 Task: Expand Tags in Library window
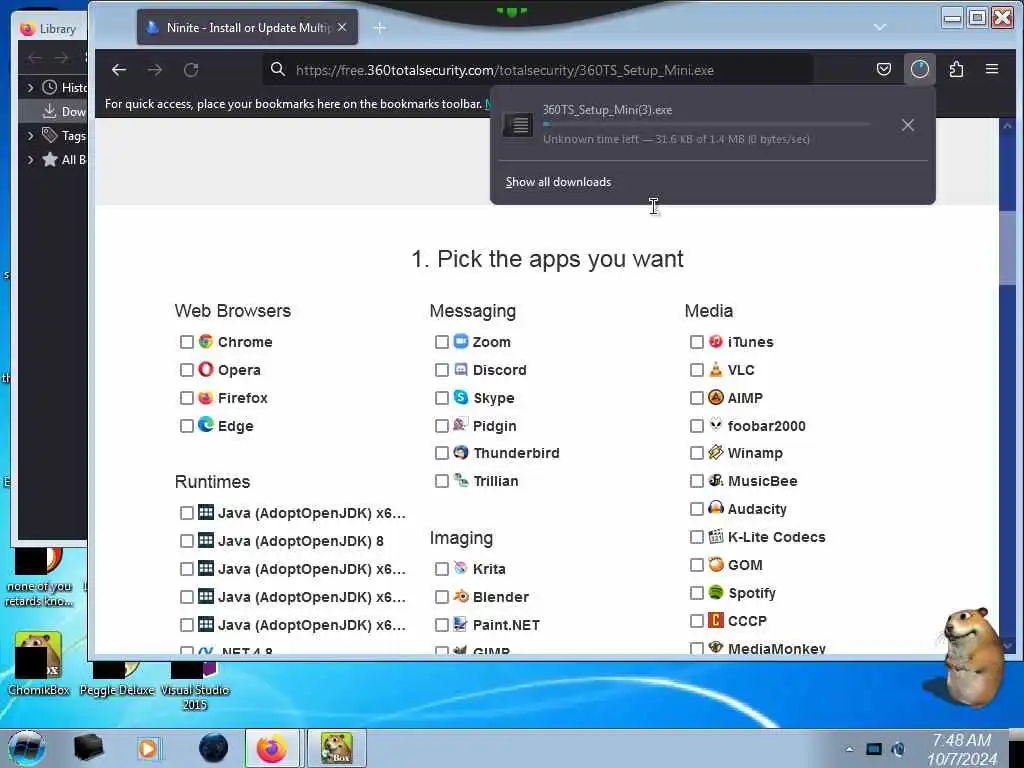[30, 136]
